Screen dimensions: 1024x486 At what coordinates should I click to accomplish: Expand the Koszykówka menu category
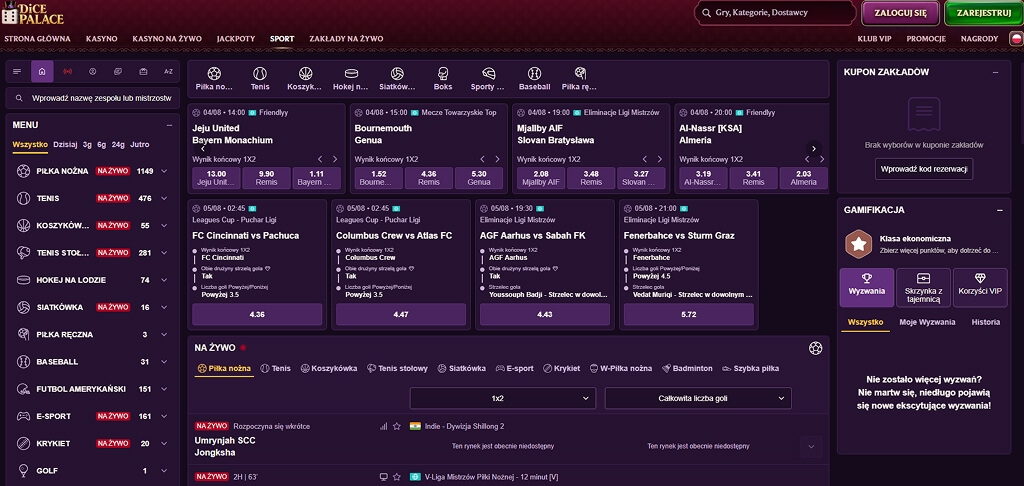click(x=164, y=225)
